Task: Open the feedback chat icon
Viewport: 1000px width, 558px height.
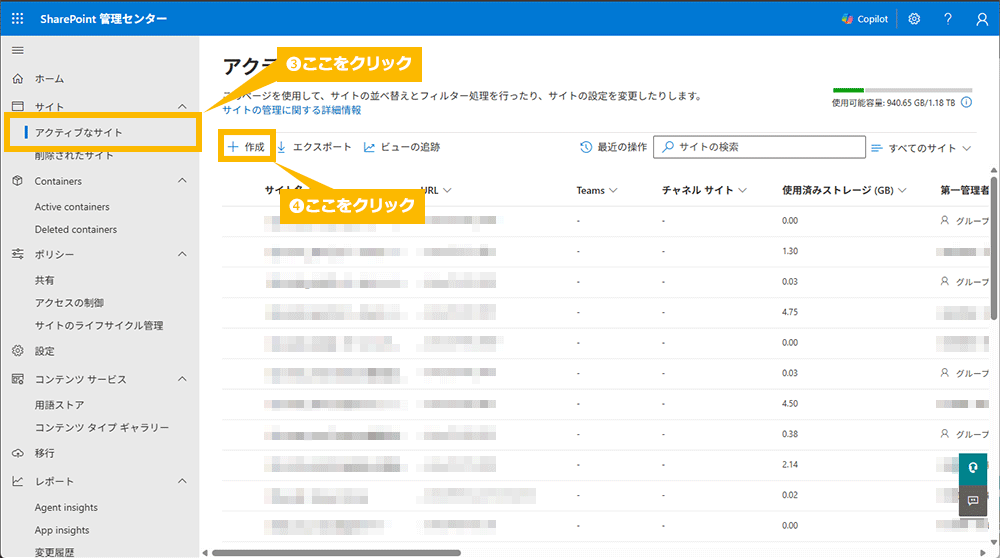Action: coord(973,501)
